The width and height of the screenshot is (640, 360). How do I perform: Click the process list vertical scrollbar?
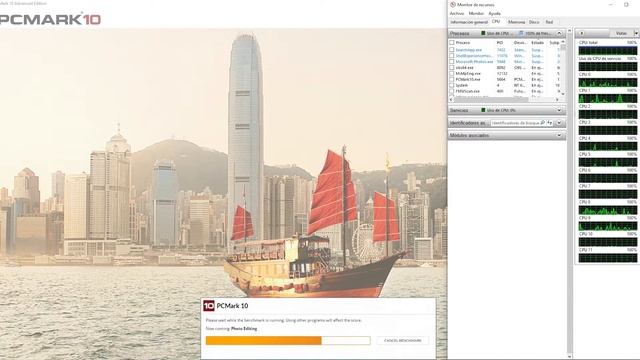point(563,68)
